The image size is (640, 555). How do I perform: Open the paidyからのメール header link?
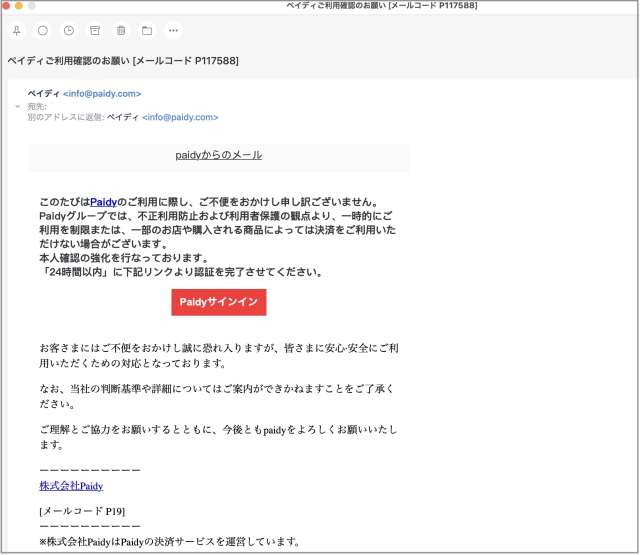click(x=219, y=155)
